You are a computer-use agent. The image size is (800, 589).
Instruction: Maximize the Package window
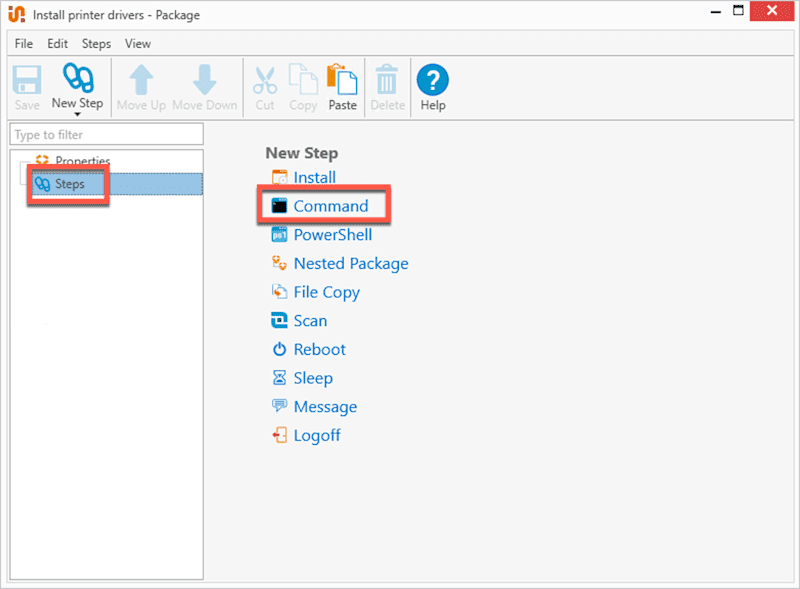click(738, 11)
